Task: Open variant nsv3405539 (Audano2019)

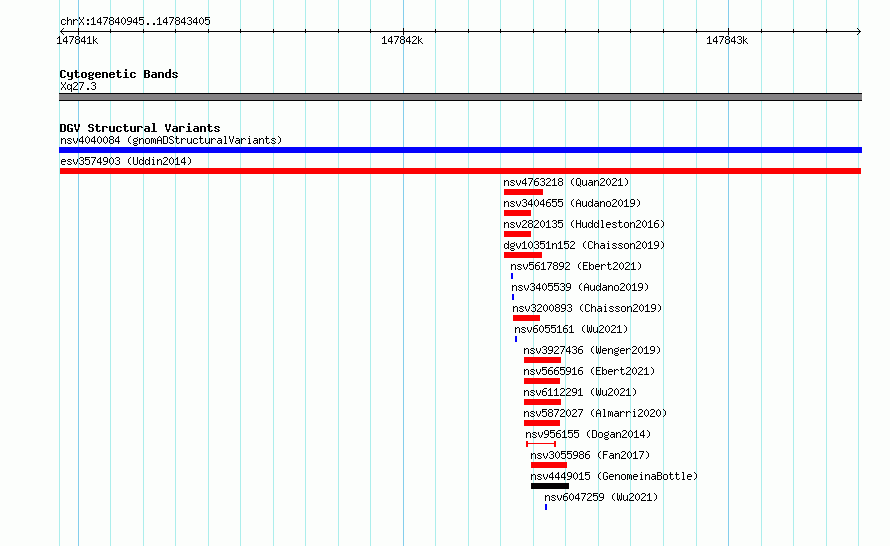Action: pos(580,287)
